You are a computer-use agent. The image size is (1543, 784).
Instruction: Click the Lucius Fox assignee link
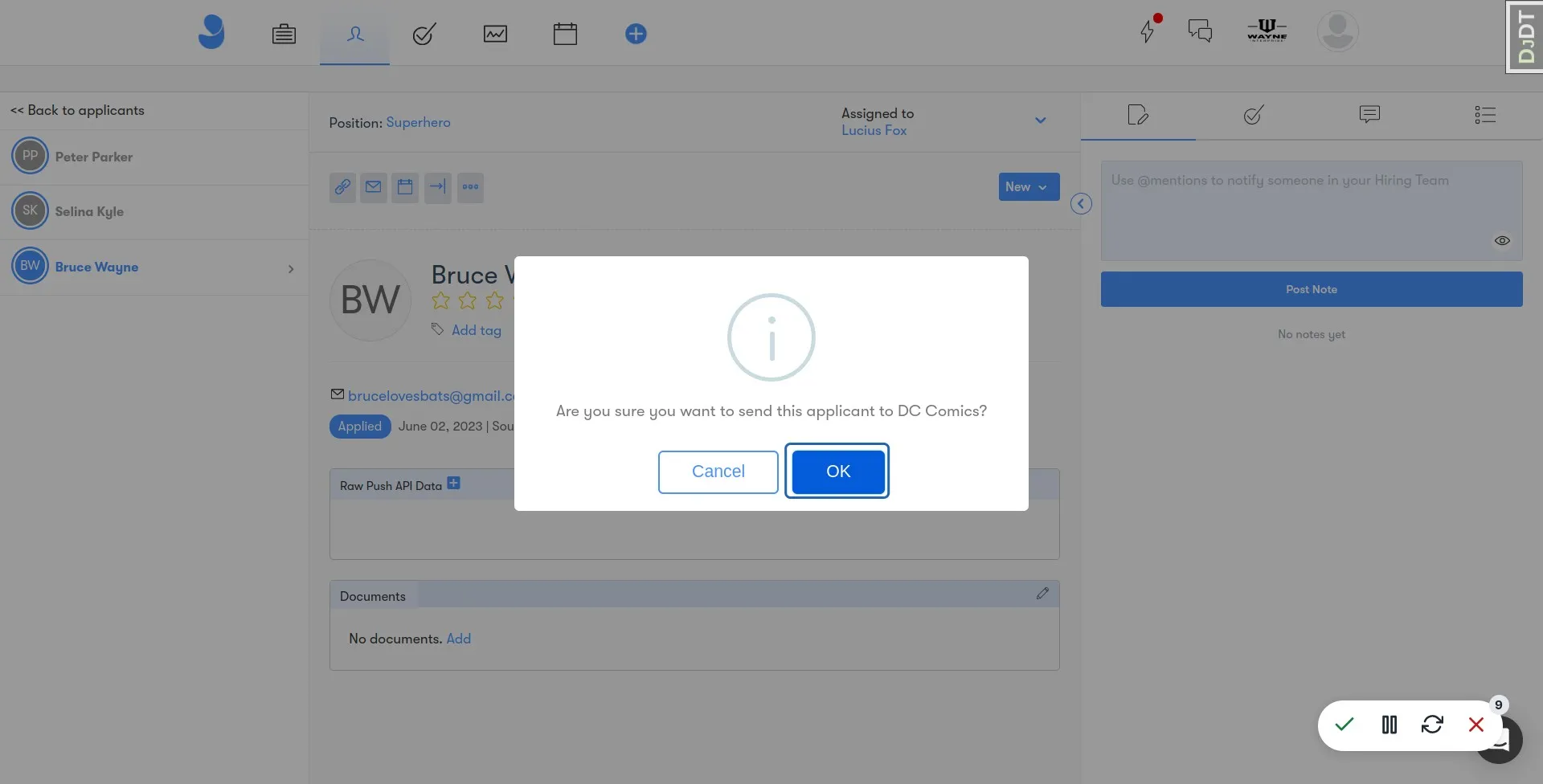[x=874, y=130]
